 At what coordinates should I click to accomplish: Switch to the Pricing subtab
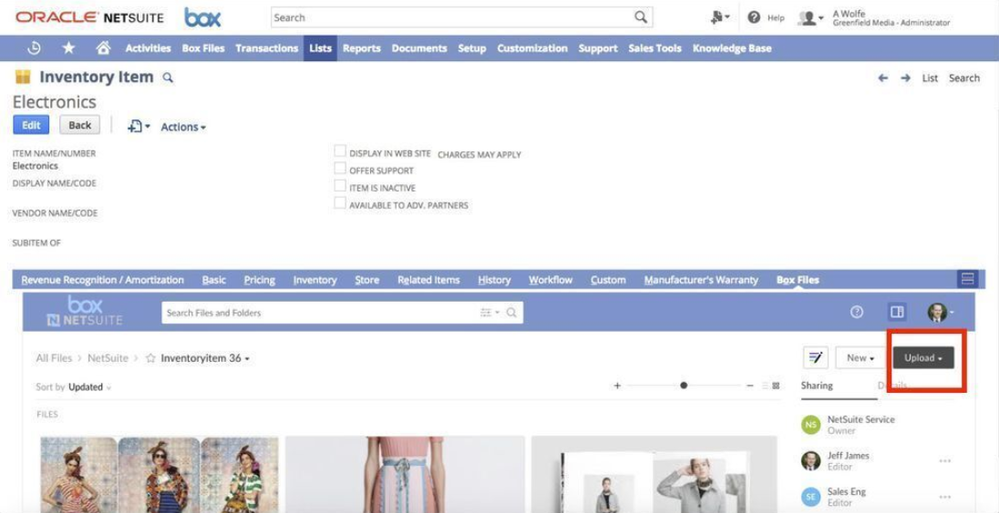(259, 280)
